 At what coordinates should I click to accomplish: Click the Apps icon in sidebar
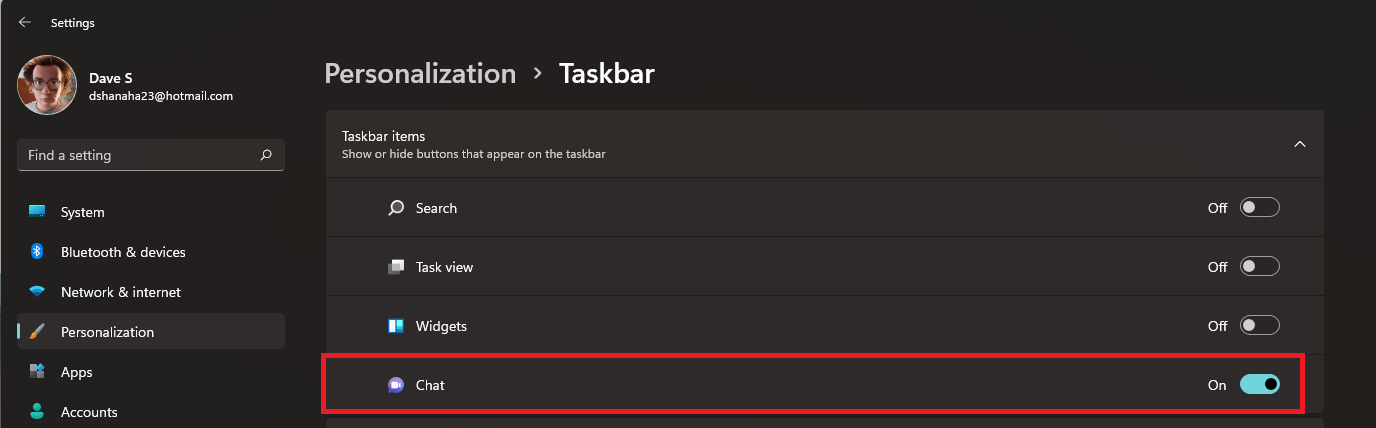pos(37,372)
